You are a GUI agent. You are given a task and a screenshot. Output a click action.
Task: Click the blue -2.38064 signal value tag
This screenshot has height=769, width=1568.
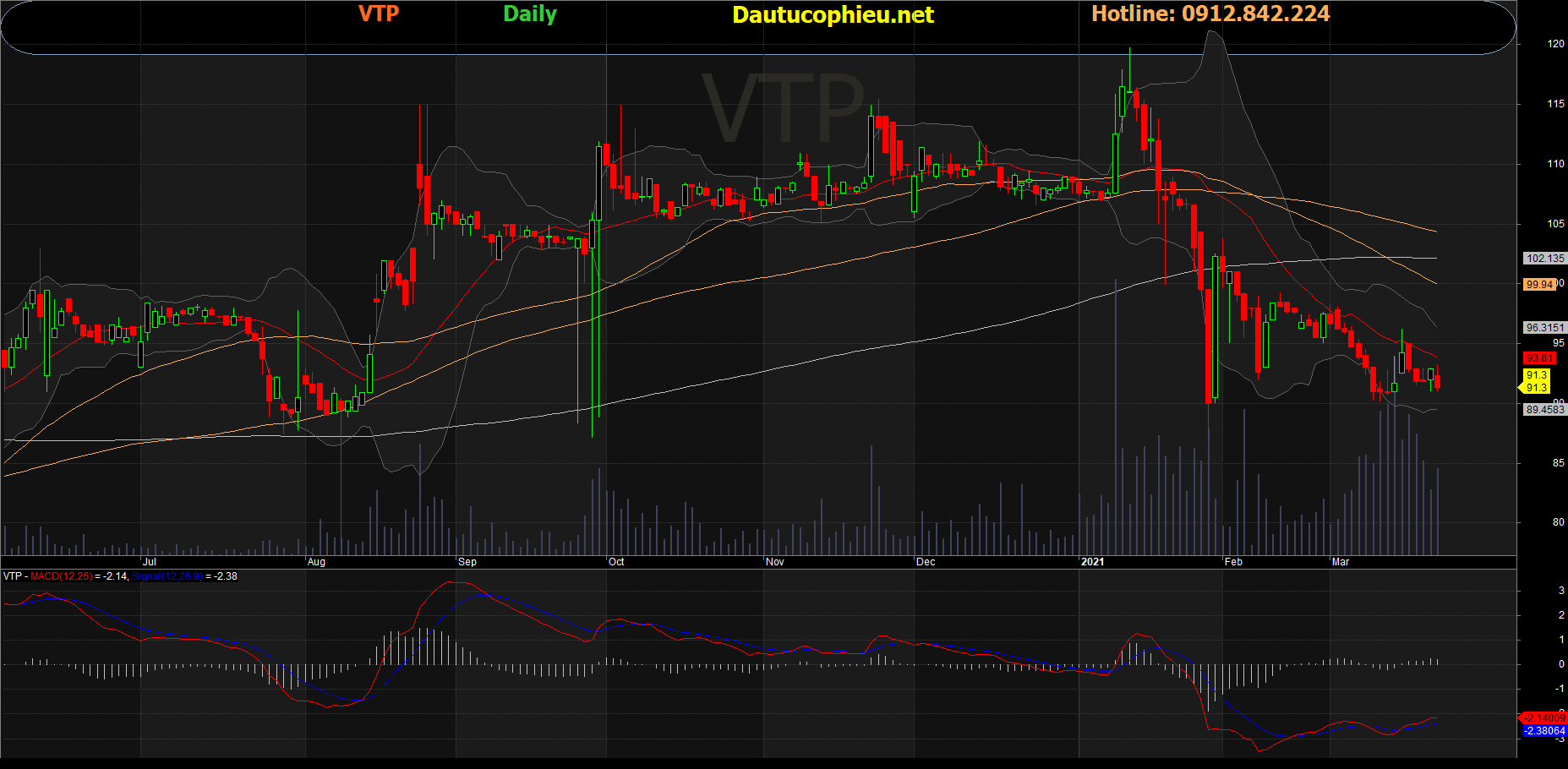click(1543, 731)
